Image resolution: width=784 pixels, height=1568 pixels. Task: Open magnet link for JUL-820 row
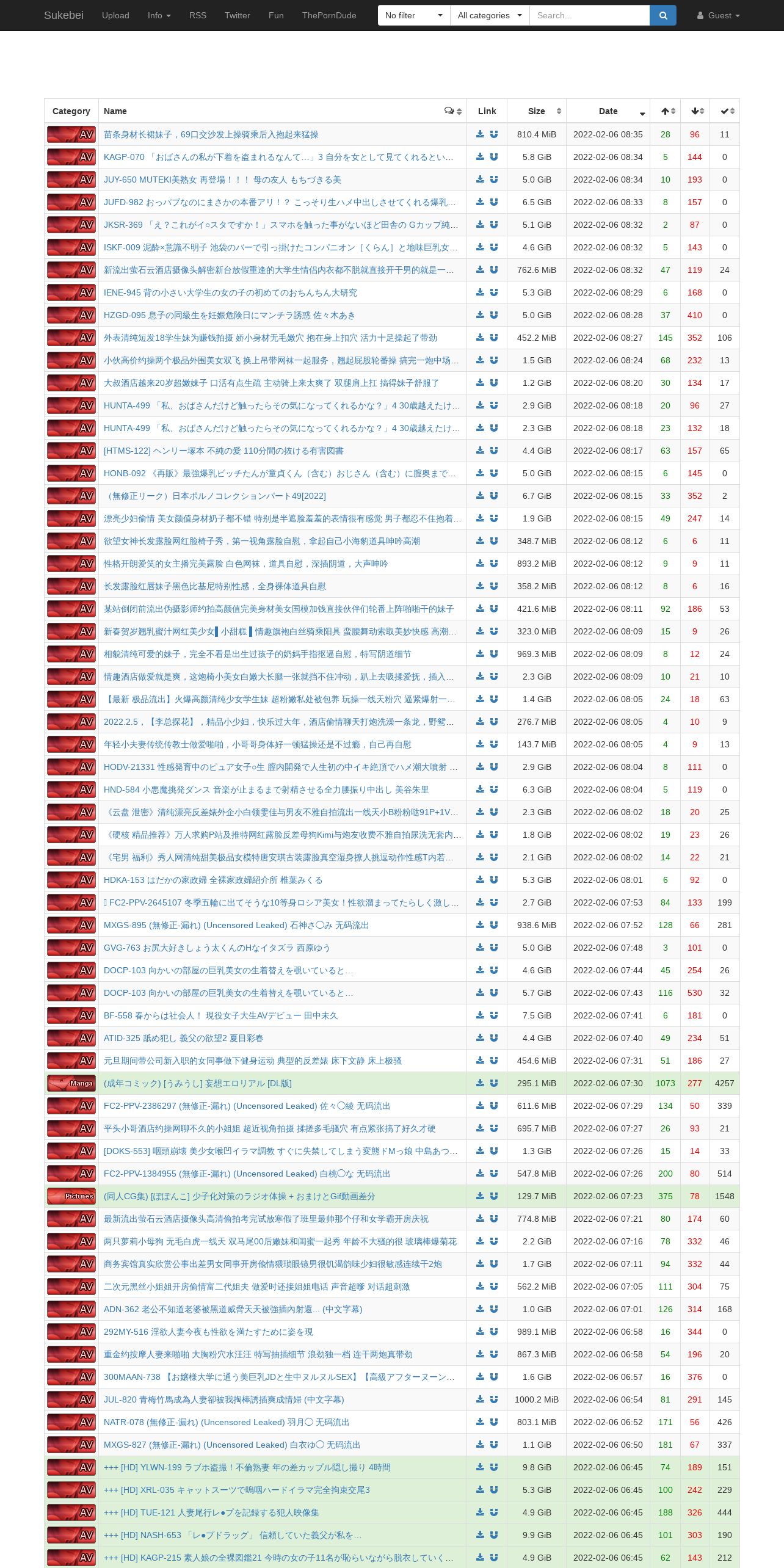click(494, 1399)
